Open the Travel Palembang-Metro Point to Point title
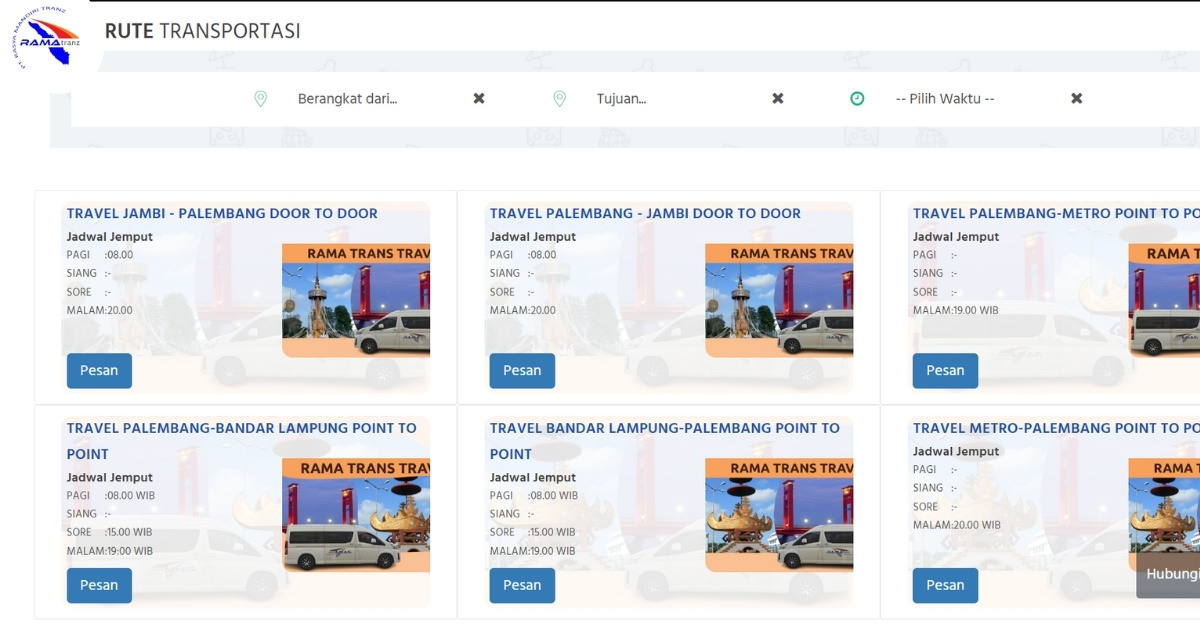Image resolution: width=1200 pixels, height=630 pixels. coord(1056,213)
